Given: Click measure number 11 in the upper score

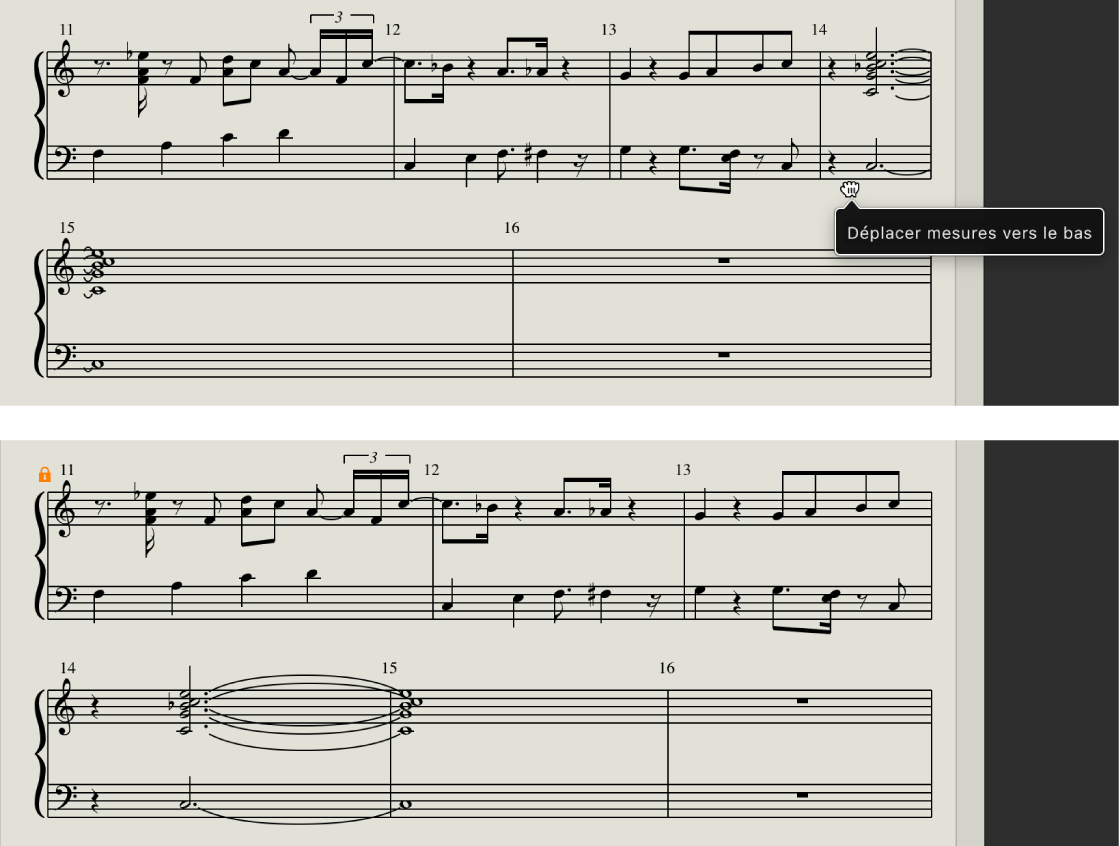Looking at the screenshot, I should 66,30.
